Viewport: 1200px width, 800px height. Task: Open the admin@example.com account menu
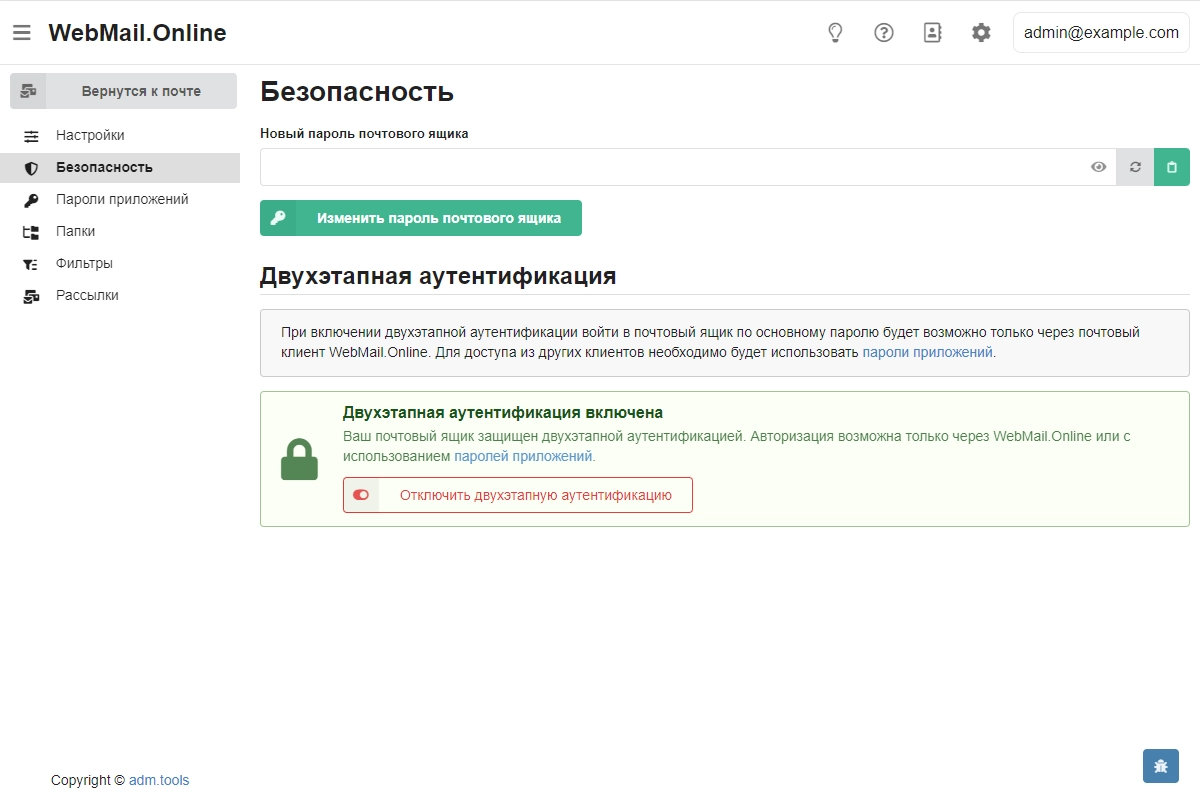coord(1101,33)
